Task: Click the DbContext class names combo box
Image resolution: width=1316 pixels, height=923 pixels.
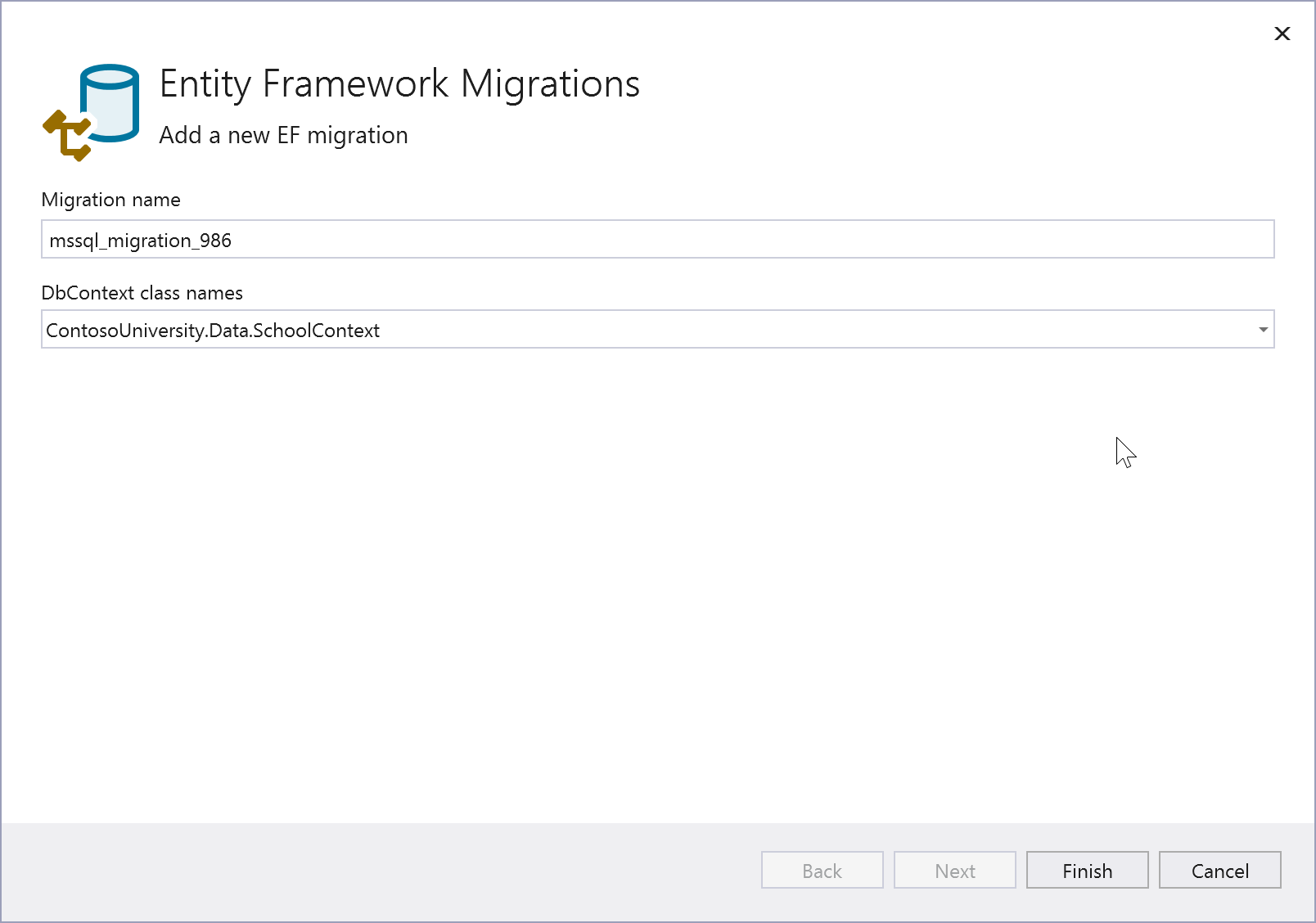Action: 573,330
